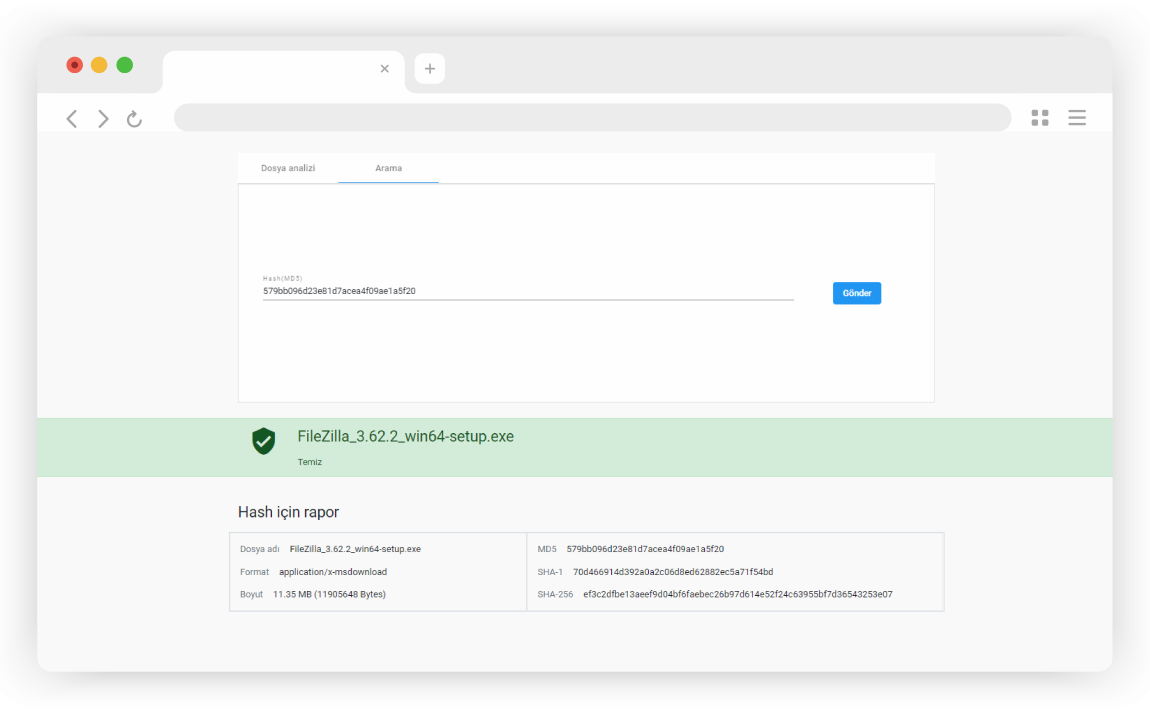The height and width of the screenshot is (711, 1150).
Task: Click the Hash için rapor heading
Action: (x=288, y=512)
